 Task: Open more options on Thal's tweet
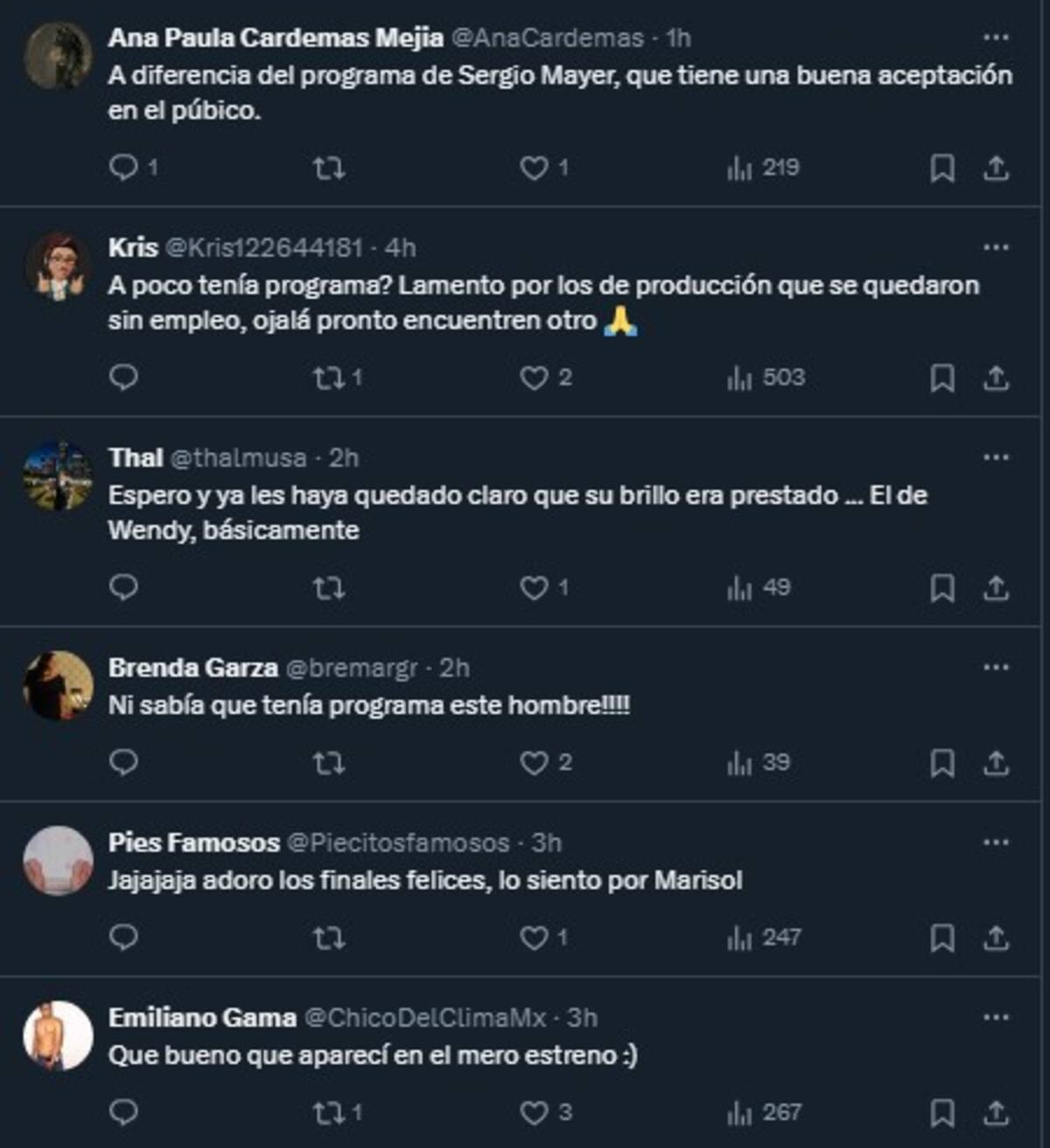point(996,458)
